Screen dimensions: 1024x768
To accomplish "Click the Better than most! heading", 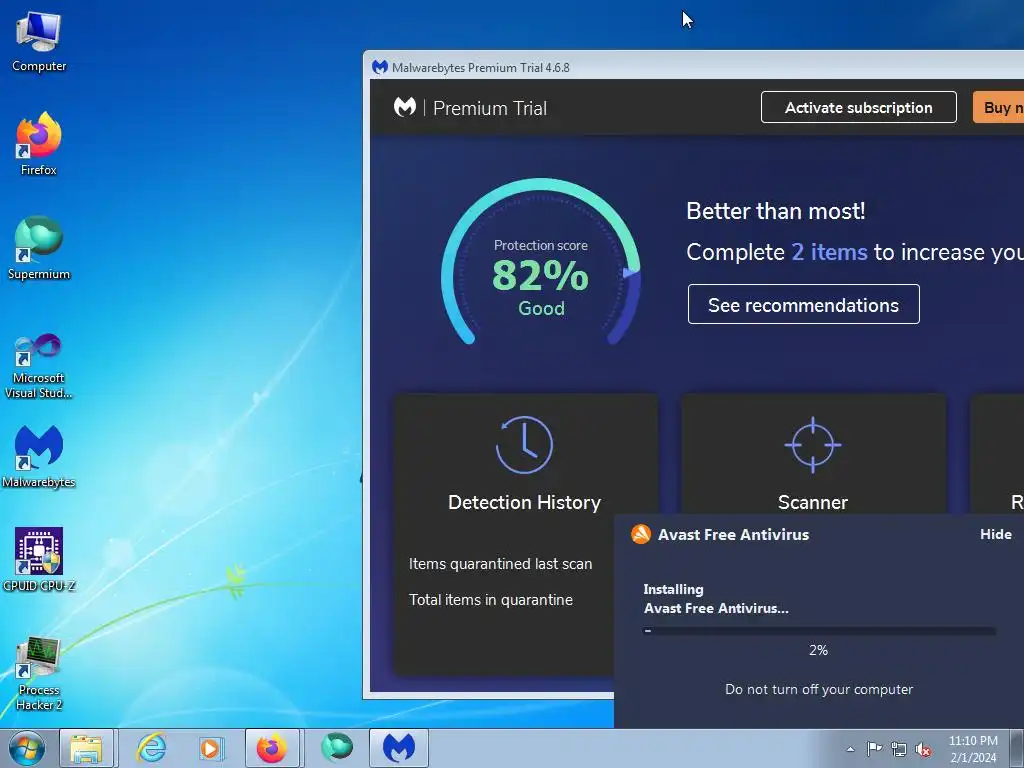I will point(775,211).
